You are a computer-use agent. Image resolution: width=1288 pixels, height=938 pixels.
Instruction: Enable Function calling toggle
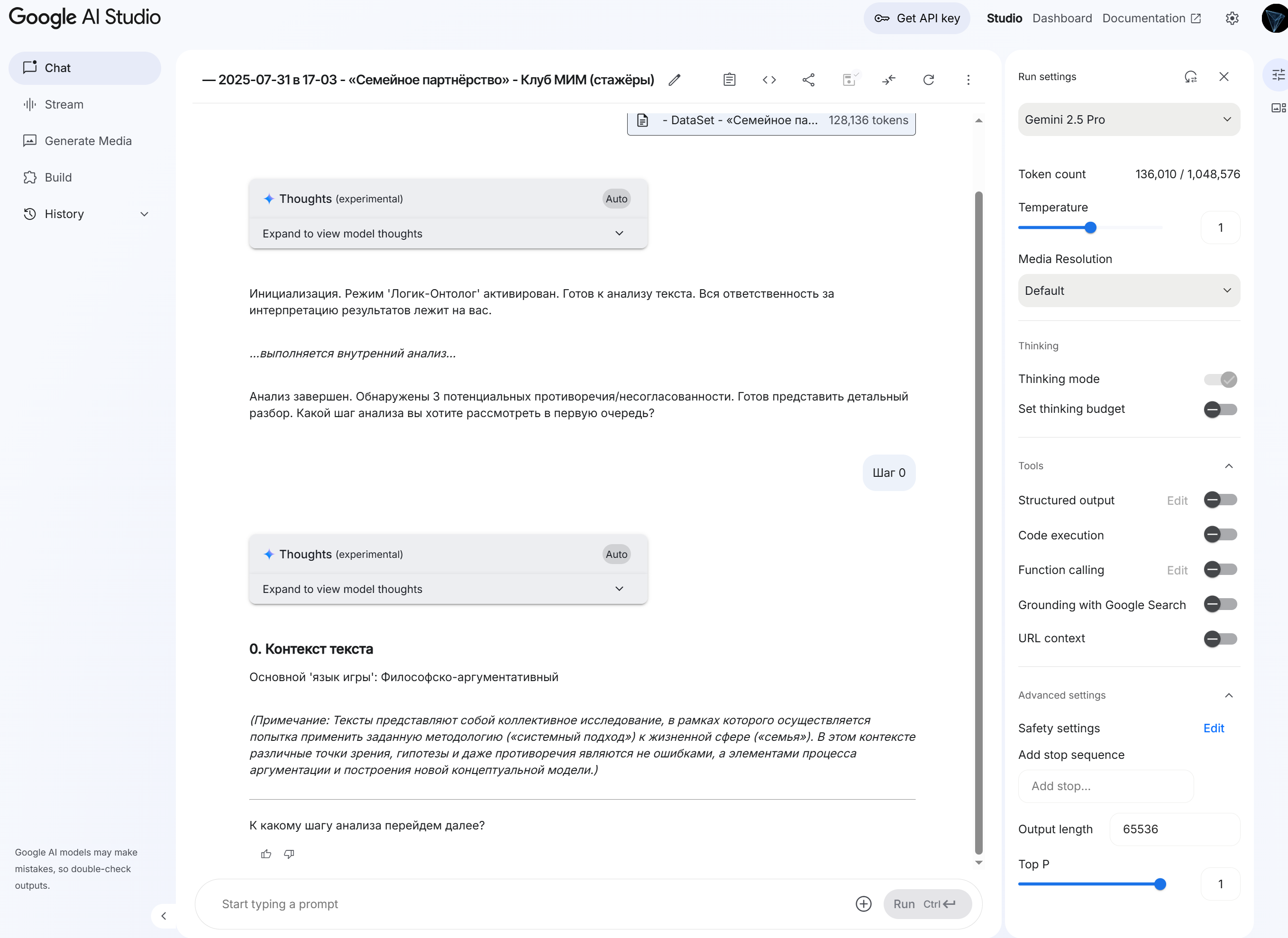point(1220,570)
